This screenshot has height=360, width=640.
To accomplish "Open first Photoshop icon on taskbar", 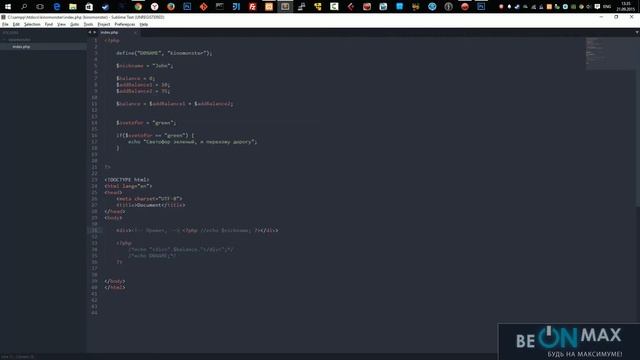I will (187, 7).
